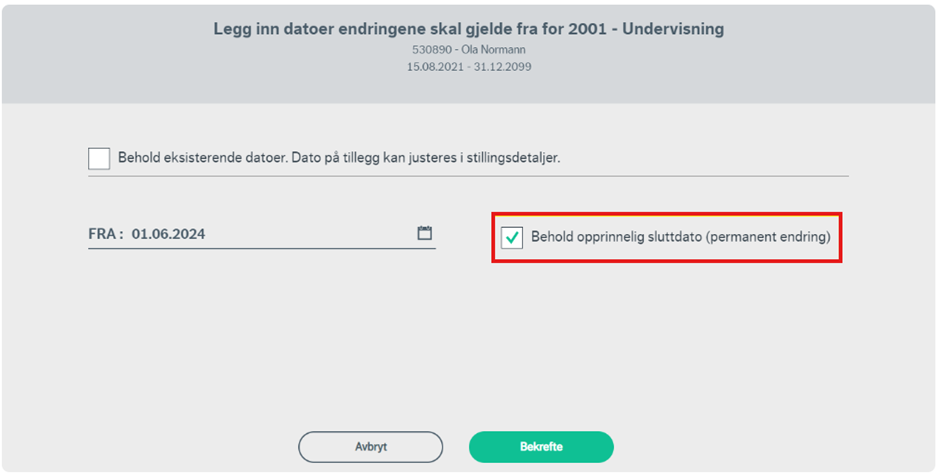940x474 pixels.
Task: Uncheck Behold opprinnelig sluttdato checkbox
Action: 512,238
